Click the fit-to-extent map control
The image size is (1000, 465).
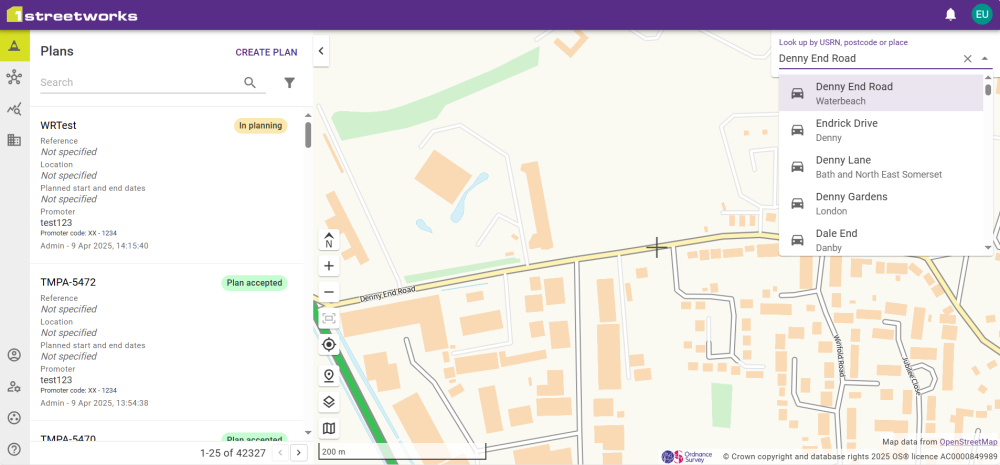coord(329,318)
